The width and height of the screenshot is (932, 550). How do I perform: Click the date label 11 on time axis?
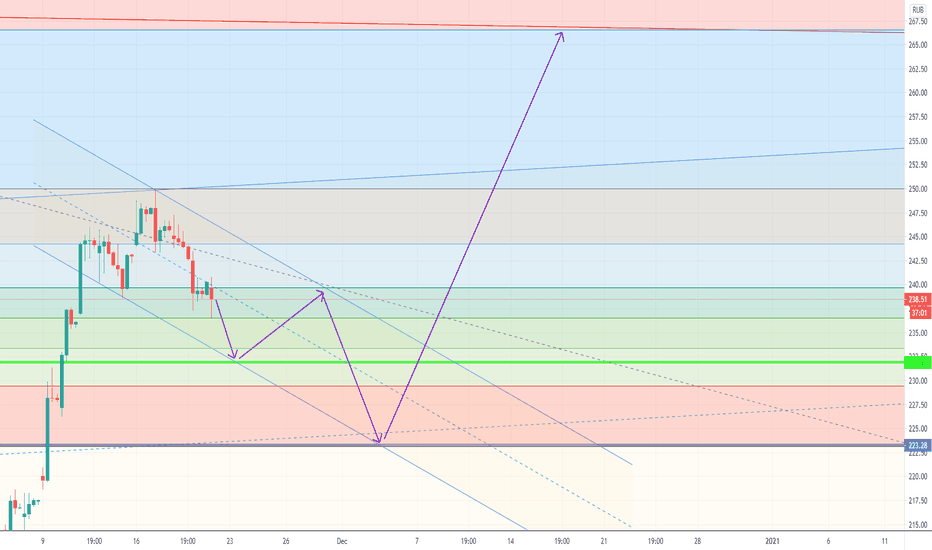[884, 541]
